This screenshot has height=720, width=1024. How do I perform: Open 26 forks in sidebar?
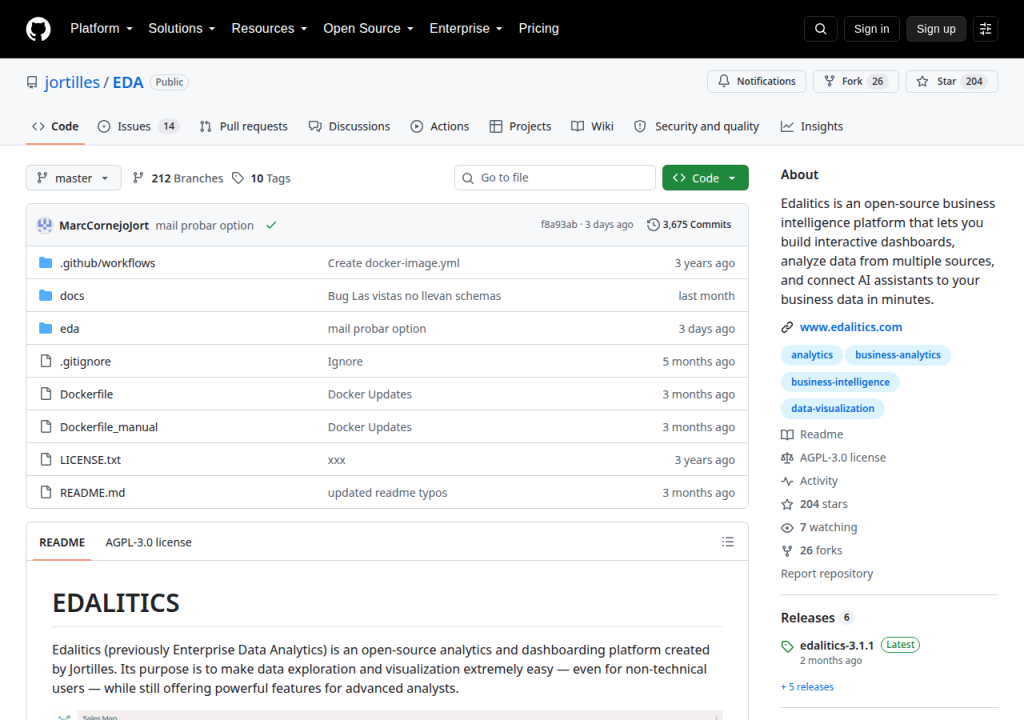[812, 551]
